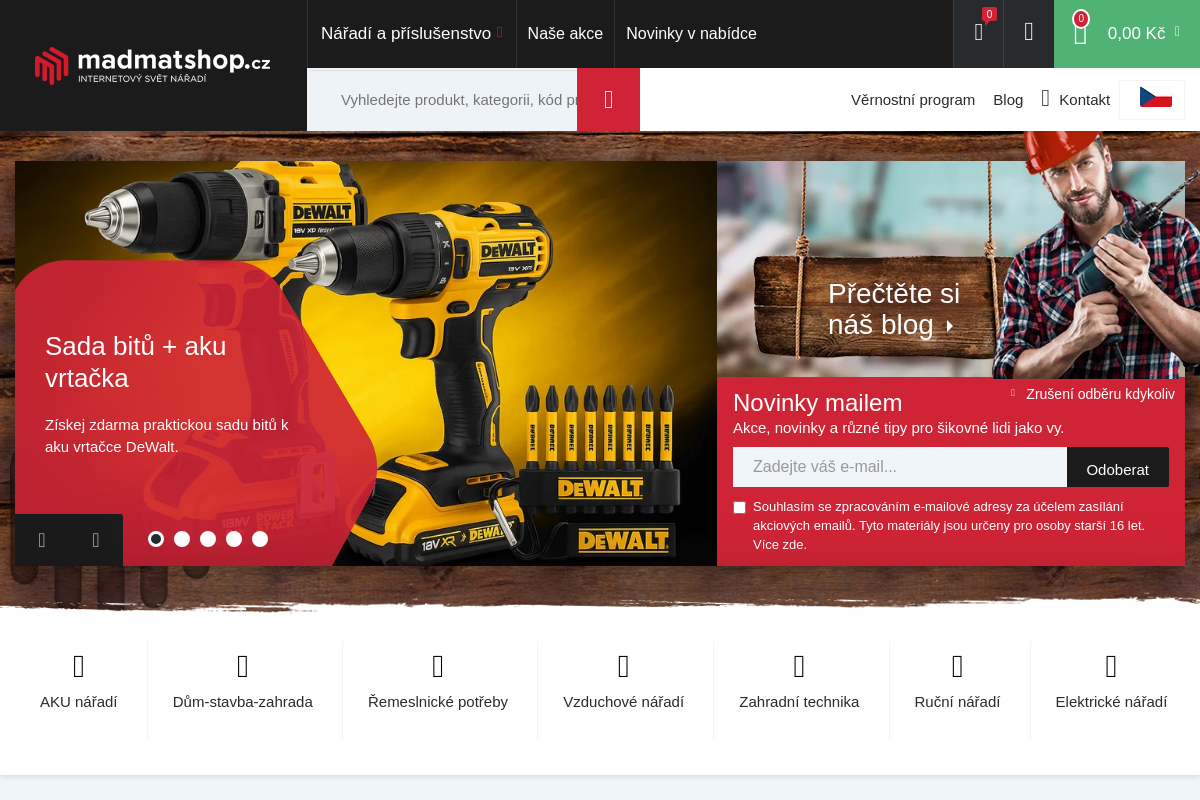The height and width of the screenshot is (800, 1200).
Task: Open AKU nářadí category label
Action: [x=79, y=702]
